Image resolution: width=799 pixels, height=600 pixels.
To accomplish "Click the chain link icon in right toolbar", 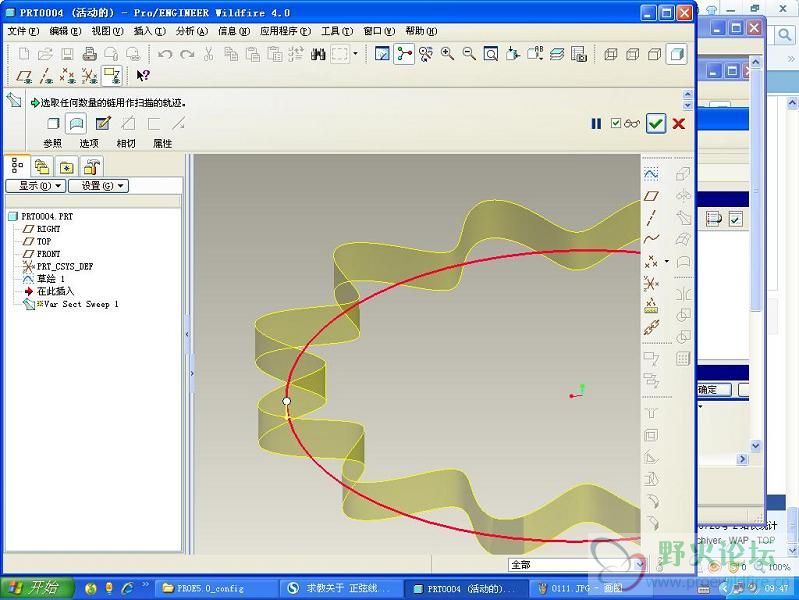I will pyautogui.click(x=651, y=327).
